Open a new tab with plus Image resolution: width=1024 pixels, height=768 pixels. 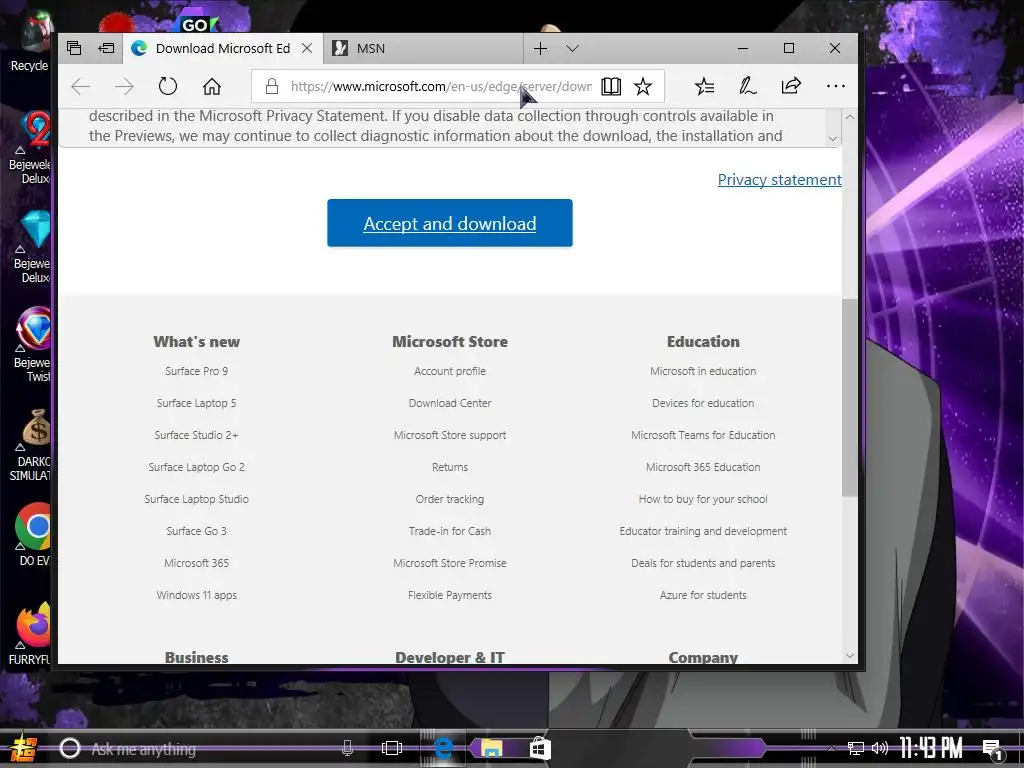pyautogui.click(x=540, y=48)
